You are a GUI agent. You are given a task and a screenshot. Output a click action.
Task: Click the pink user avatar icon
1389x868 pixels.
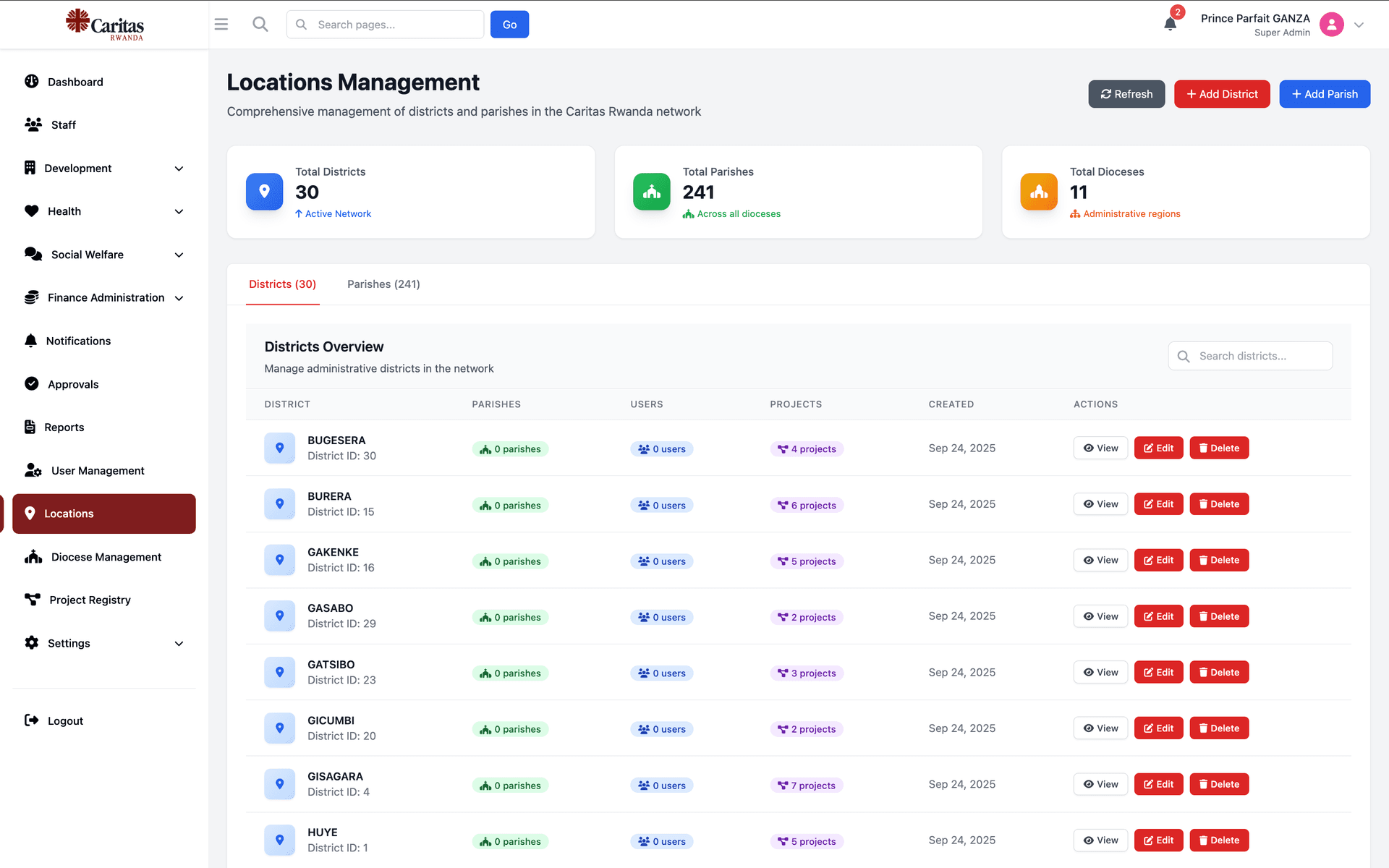(1331, 25)
